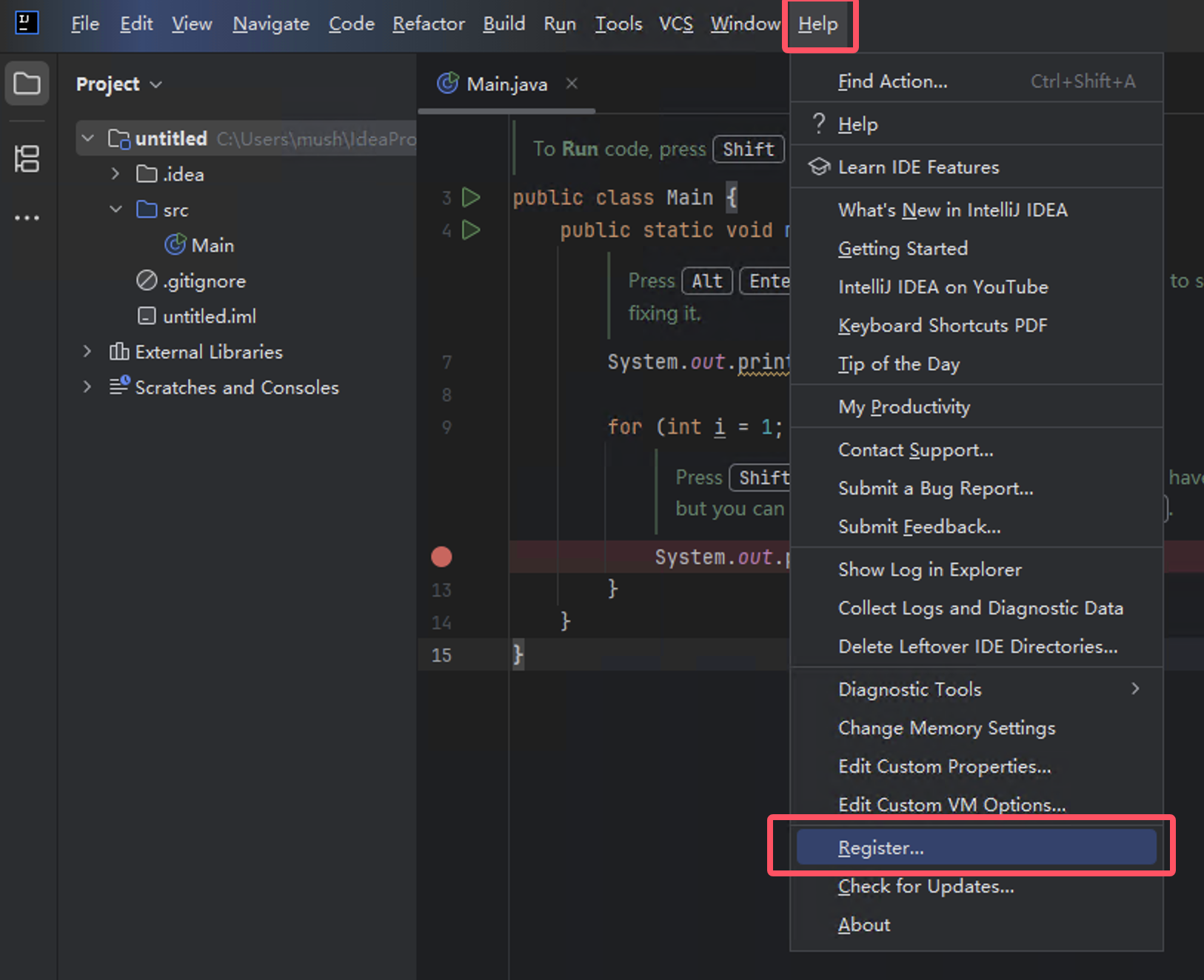Click the run gutter icon beside the main method

click(471, 230)
